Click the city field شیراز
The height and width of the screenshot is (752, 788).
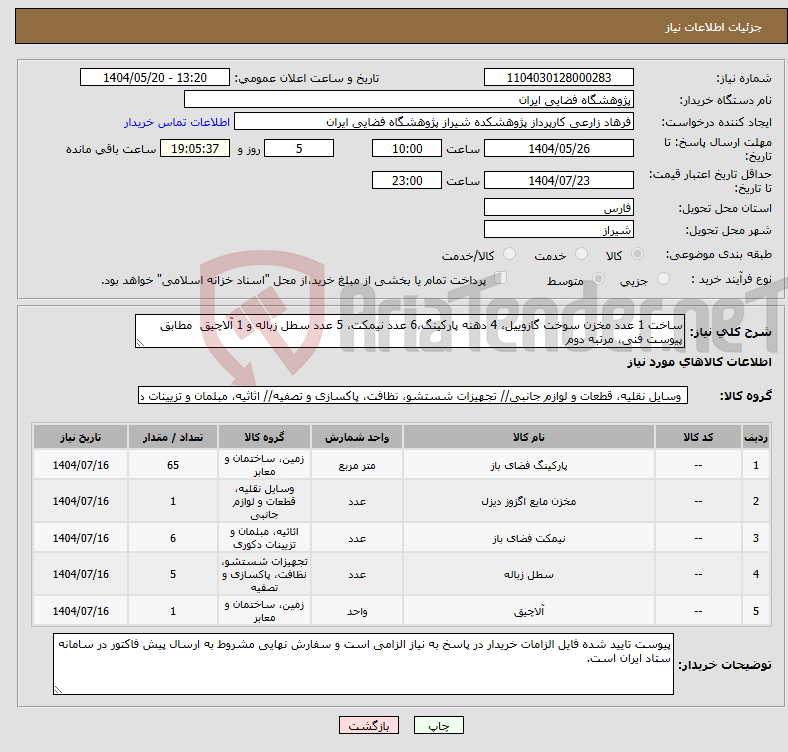(x=558, y=229)
